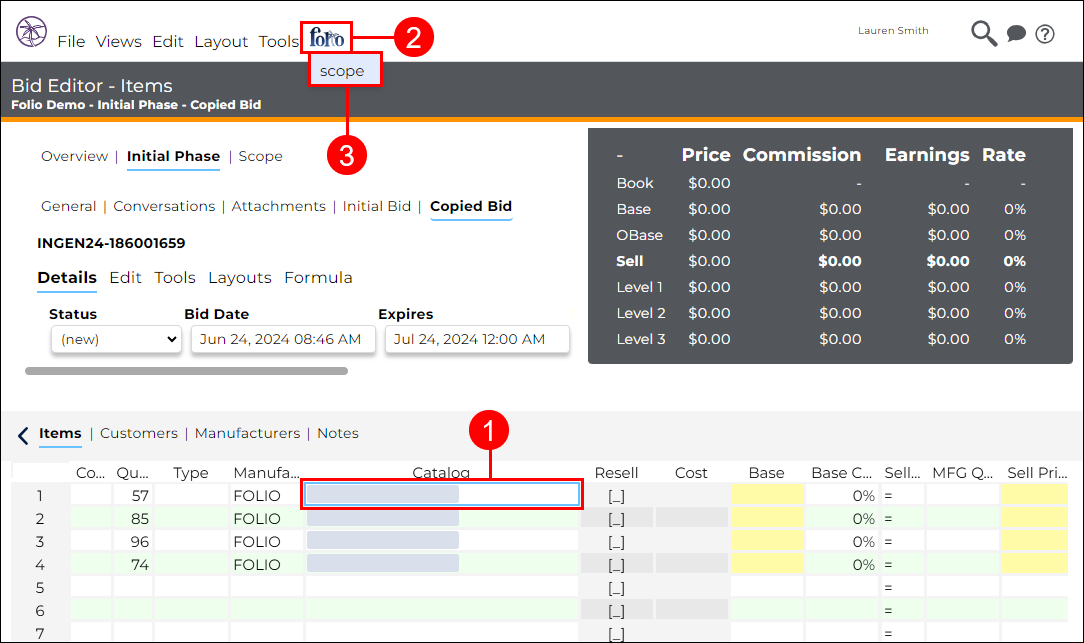
Task: Open the Tools menu in the menu bar
Action: tap(278, 41)
